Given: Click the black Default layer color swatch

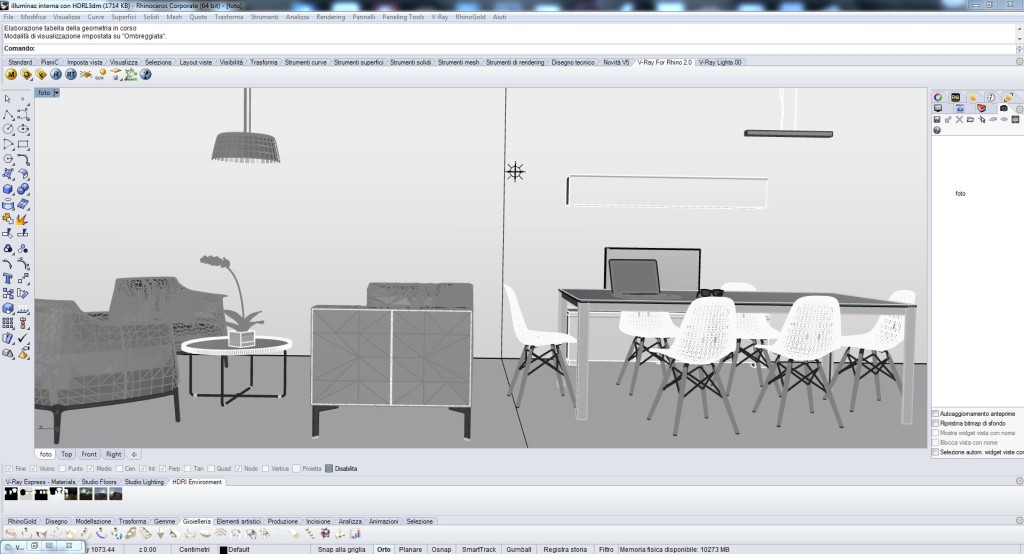Looking at the screenshot, I should click(223, 550).
